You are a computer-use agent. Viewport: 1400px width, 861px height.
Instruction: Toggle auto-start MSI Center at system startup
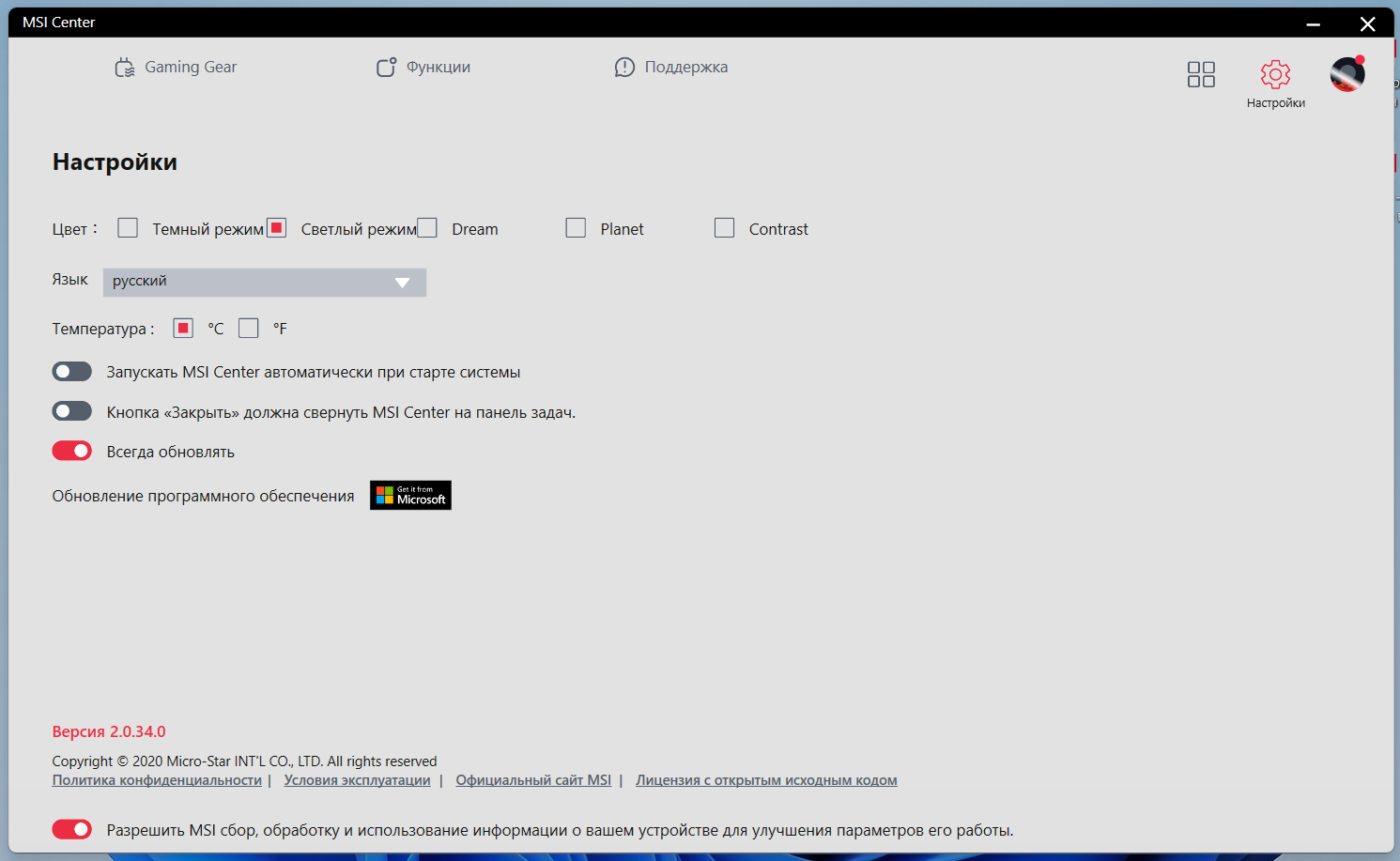(72, 372)
